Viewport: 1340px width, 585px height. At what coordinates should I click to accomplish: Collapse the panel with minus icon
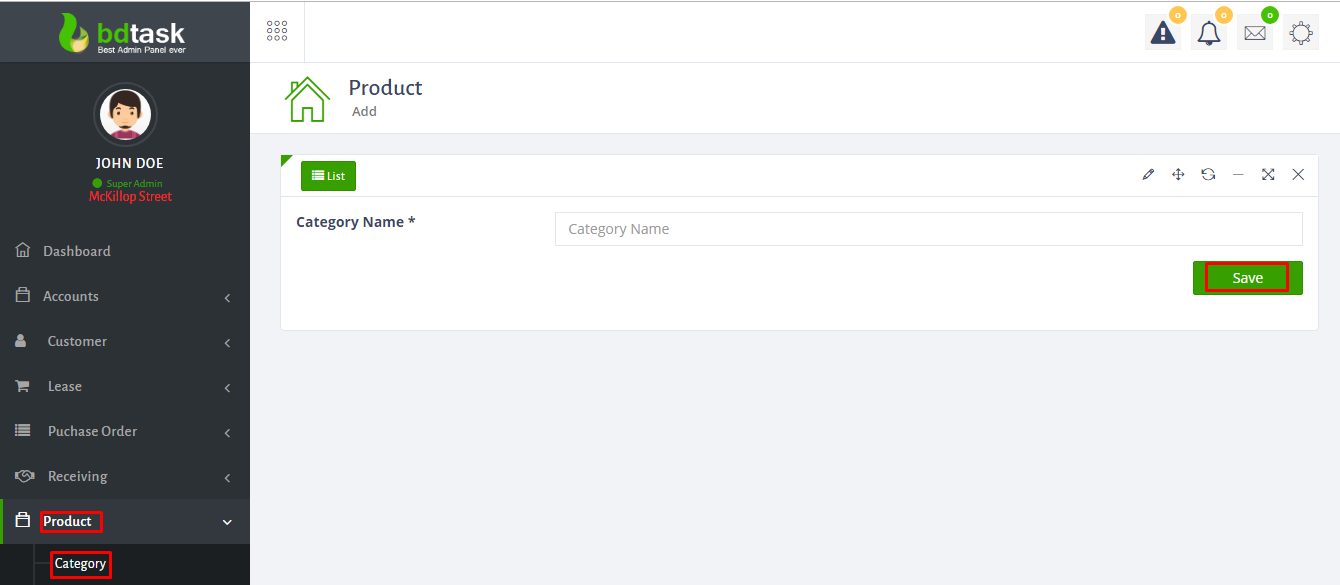pos(1238,175)
